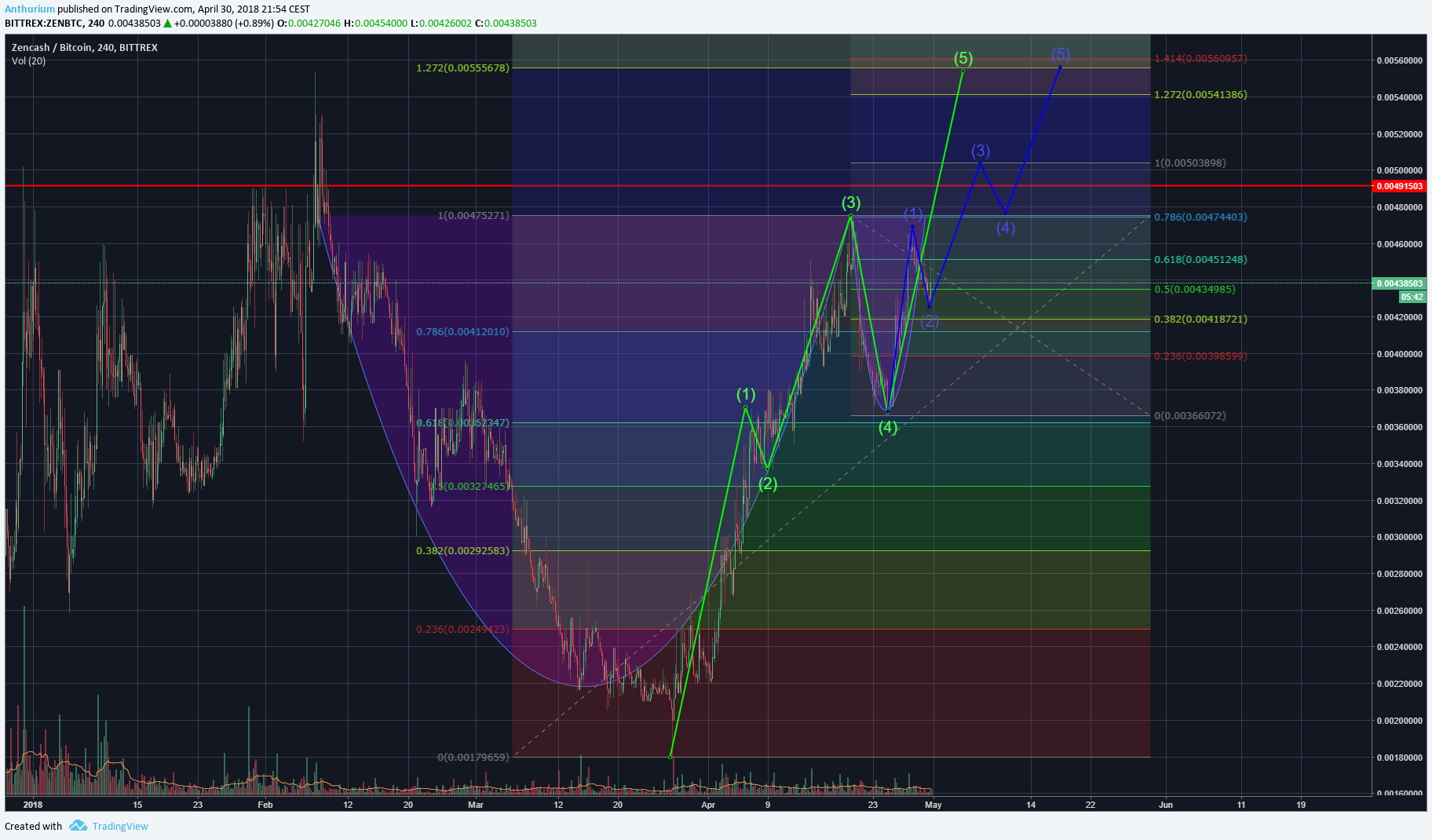Image resolution: width=1432 pixels, height=840 pixels.
Task: Click the 0.382(0.00292583) Fibonacci label
Action: click(462, 551)
